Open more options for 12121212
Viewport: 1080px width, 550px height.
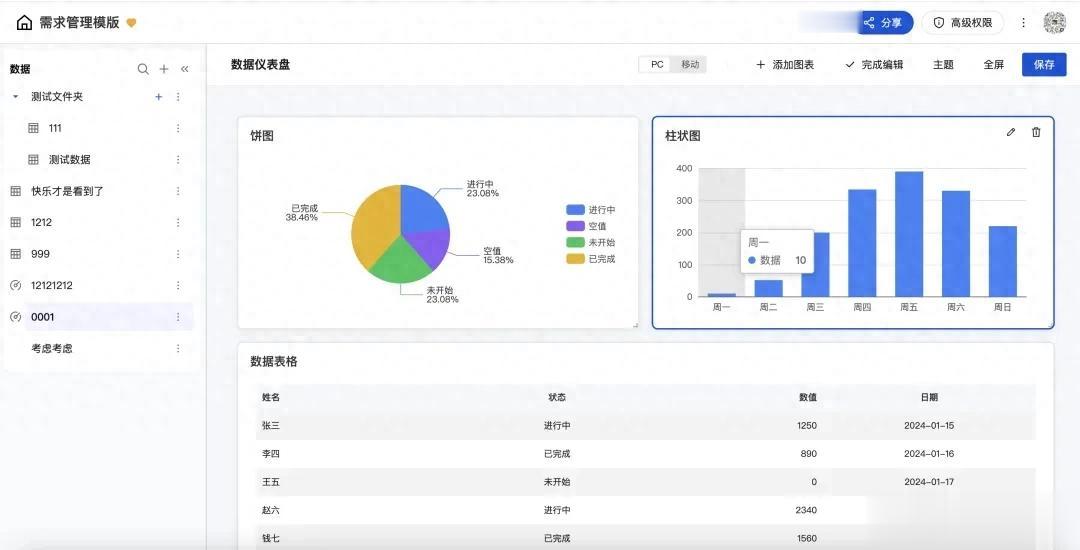pyautogui.click(x=178, y=285)
